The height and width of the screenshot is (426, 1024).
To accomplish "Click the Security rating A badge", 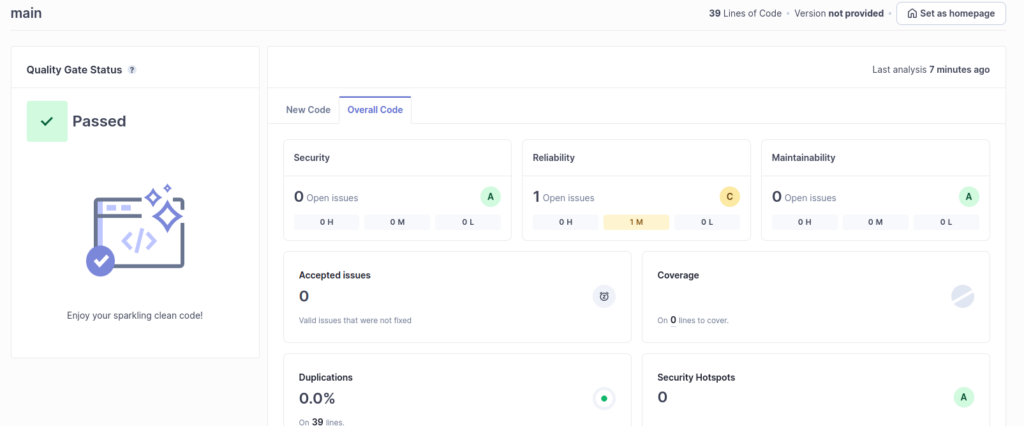I will point(490,197).
